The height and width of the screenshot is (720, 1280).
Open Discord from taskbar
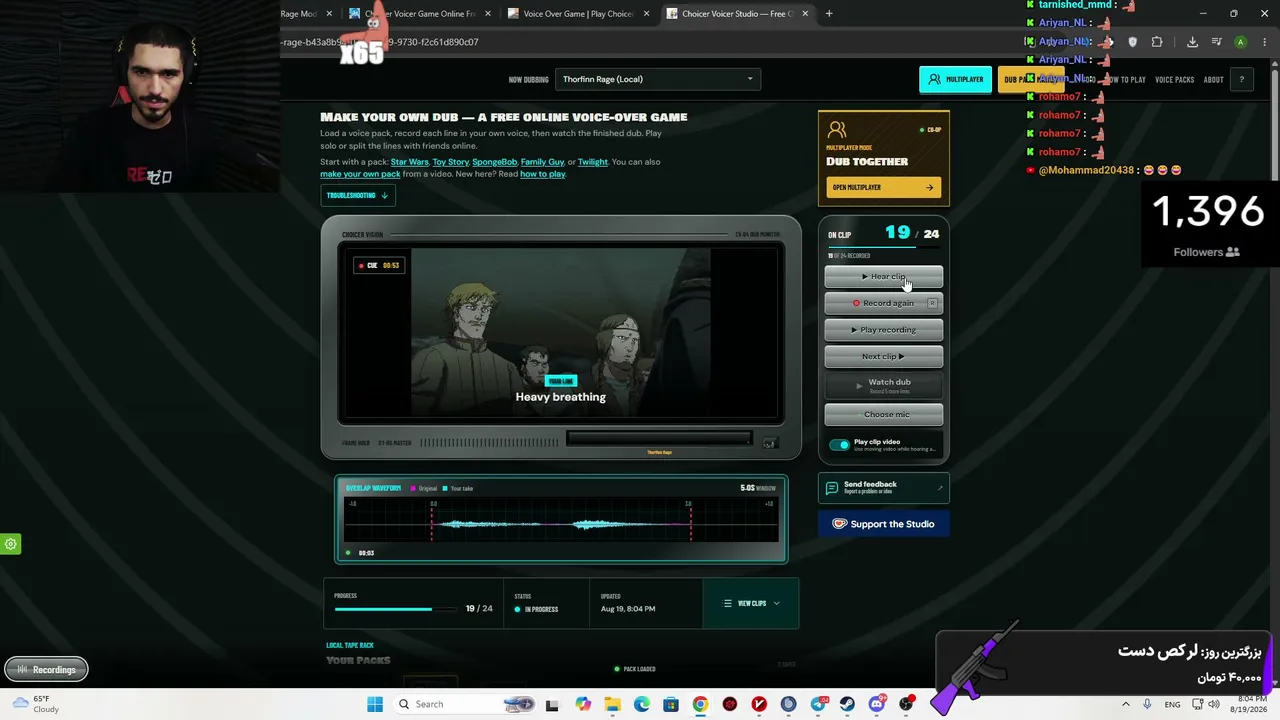pyautogui.click(x=877, y=704)
